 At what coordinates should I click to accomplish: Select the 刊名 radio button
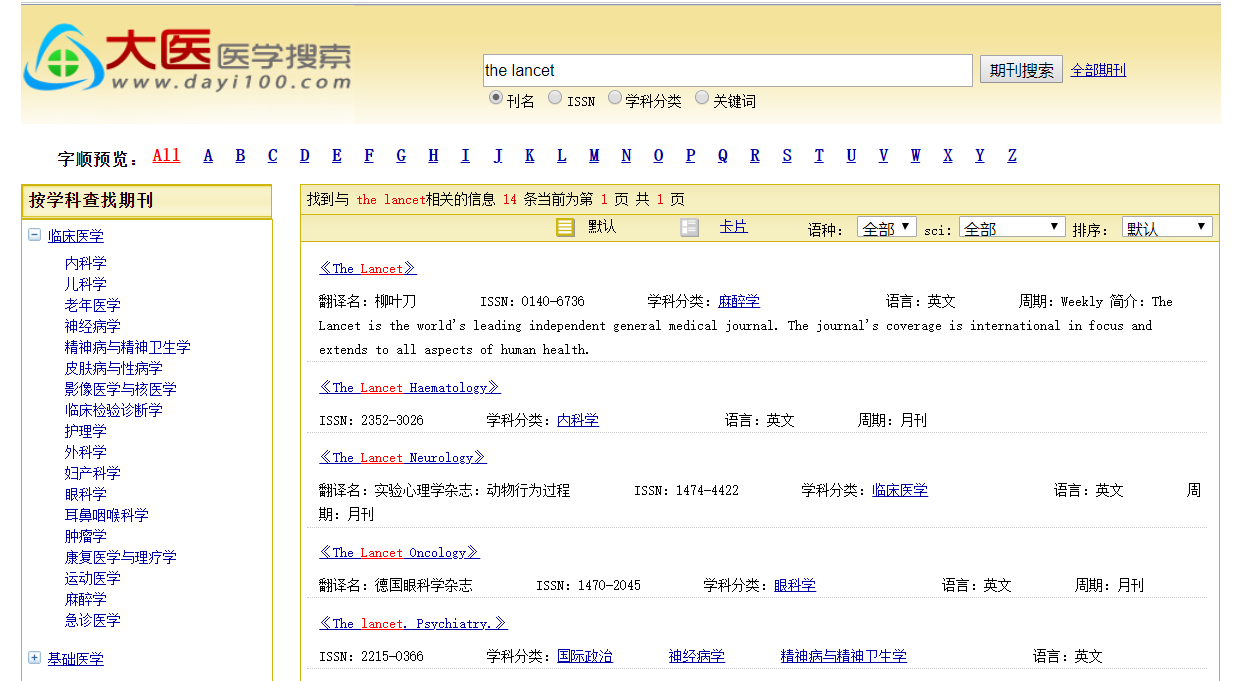coord(496,98)
